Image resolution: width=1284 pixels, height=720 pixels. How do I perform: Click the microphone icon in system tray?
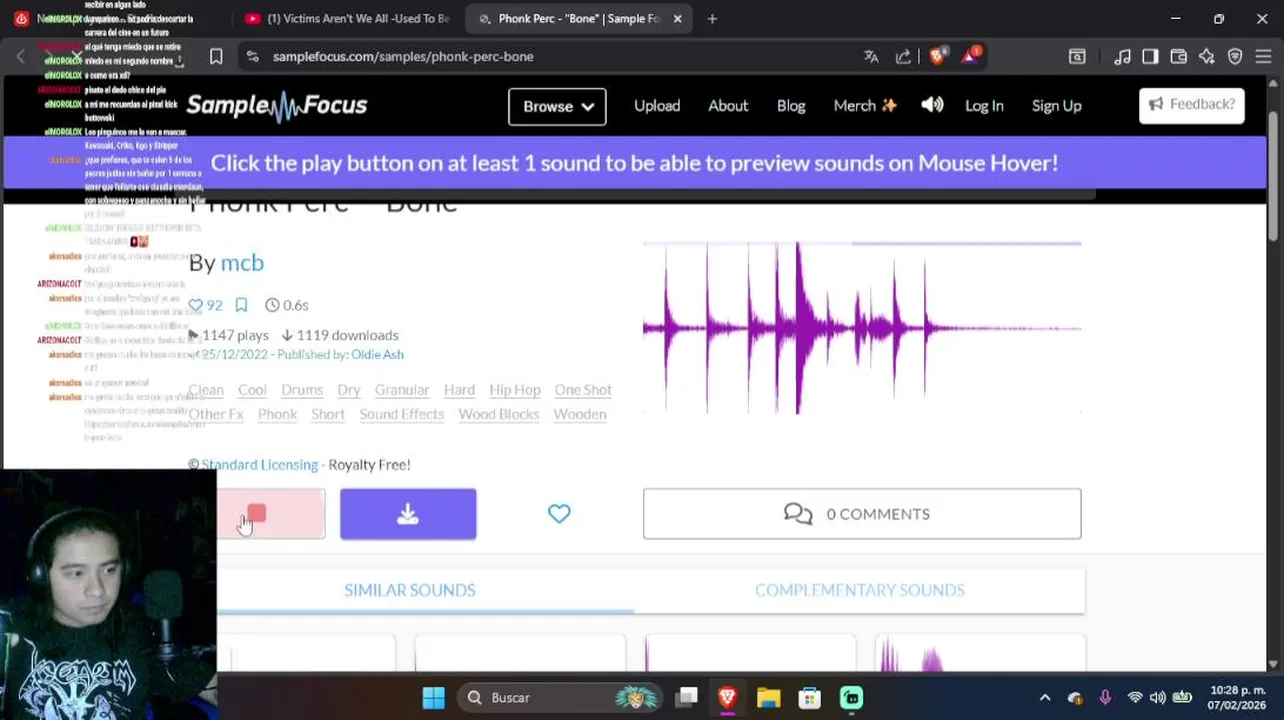1105,698
